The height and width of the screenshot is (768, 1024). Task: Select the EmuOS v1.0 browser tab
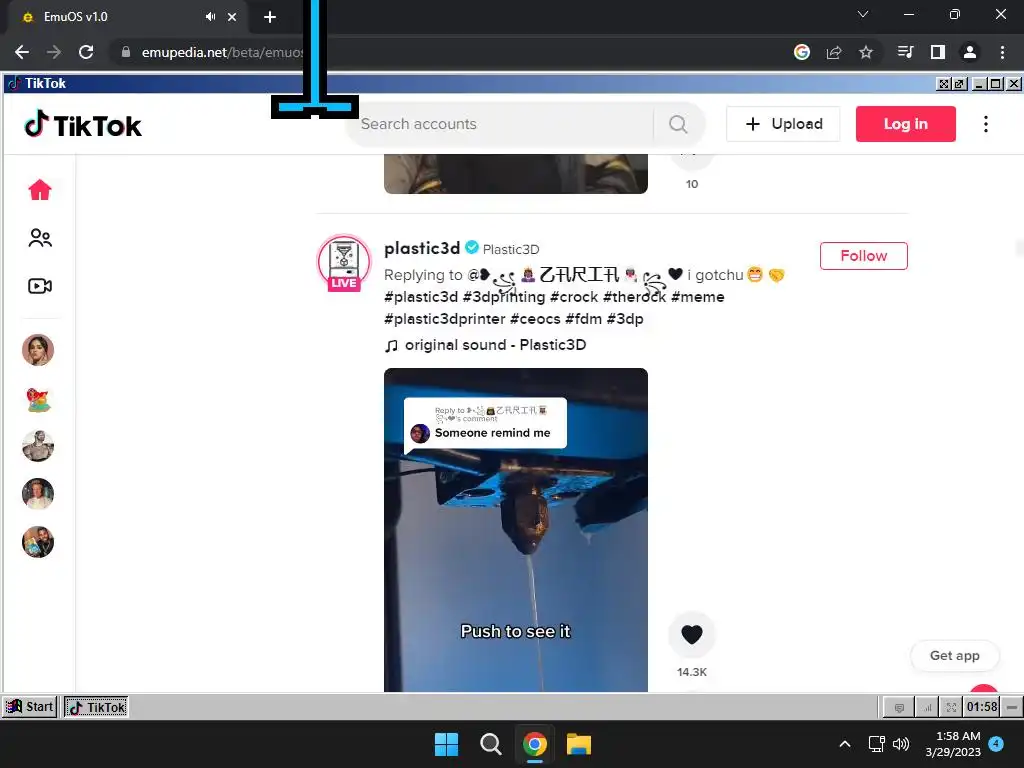point(125,17)
